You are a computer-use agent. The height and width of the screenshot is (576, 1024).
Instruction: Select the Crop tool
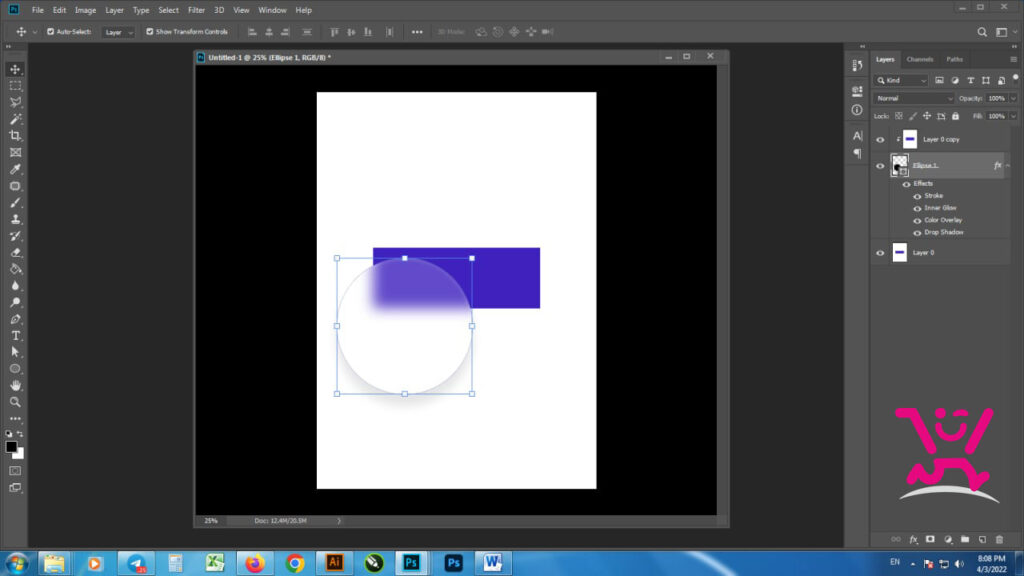pyautogui.click(x=15, y=136)
